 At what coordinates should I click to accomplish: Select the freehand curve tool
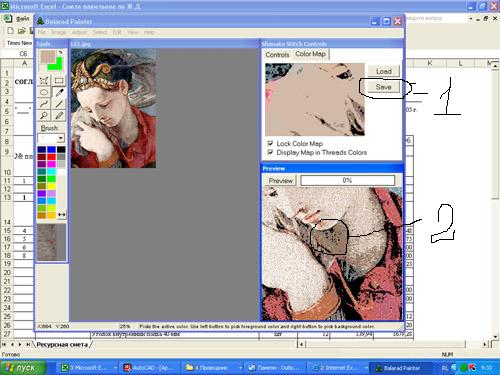tap(44, 104)
